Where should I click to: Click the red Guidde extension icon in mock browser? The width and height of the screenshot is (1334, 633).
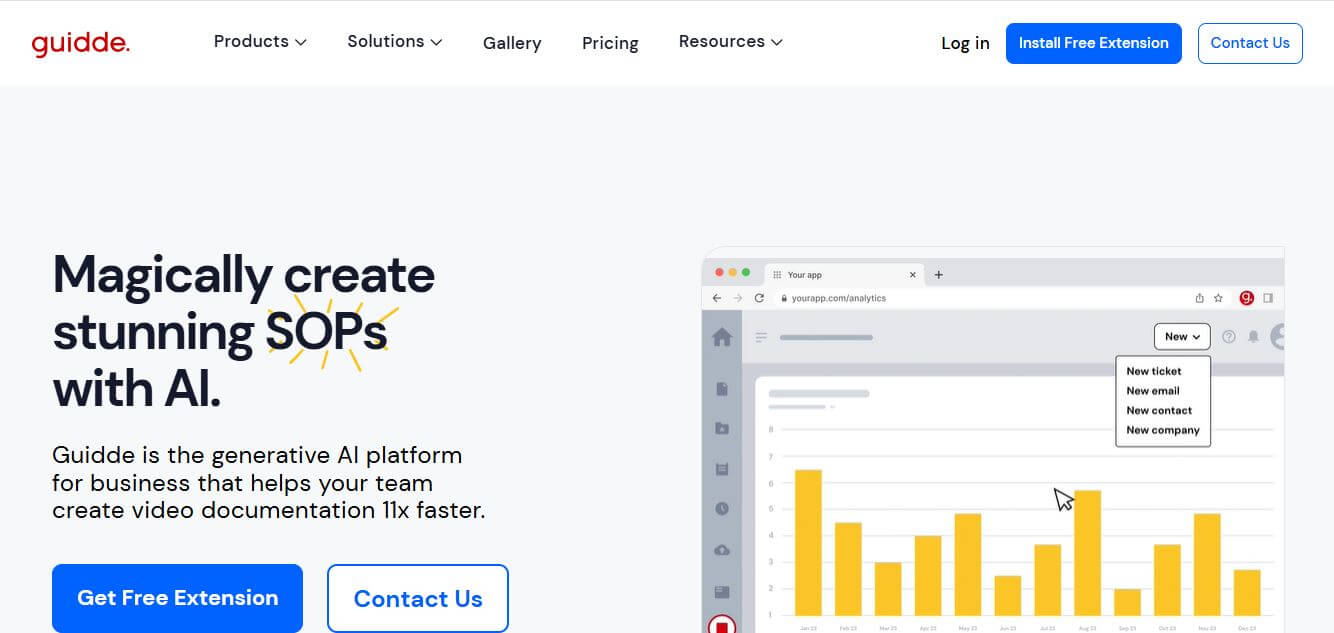coord(1246,298)
